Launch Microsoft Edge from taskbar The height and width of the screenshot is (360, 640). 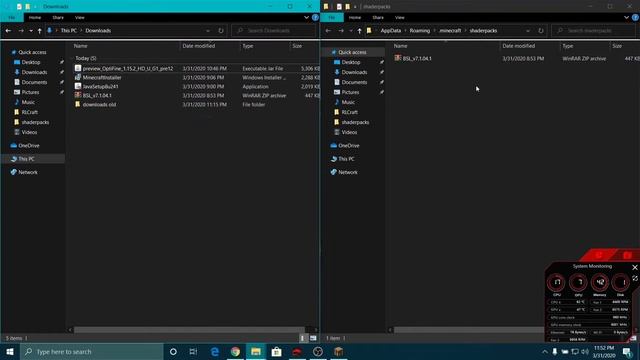pos(215,351)
